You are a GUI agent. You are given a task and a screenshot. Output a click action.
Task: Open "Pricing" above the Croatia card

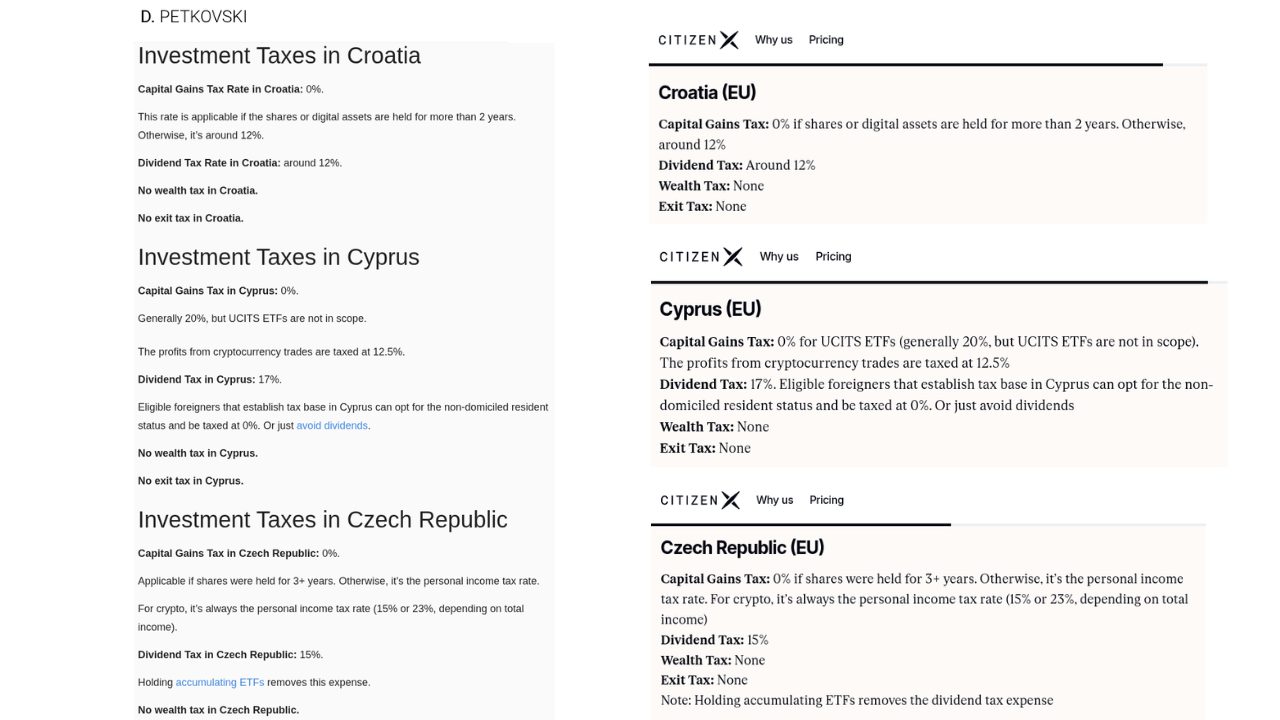coord(826,40)
